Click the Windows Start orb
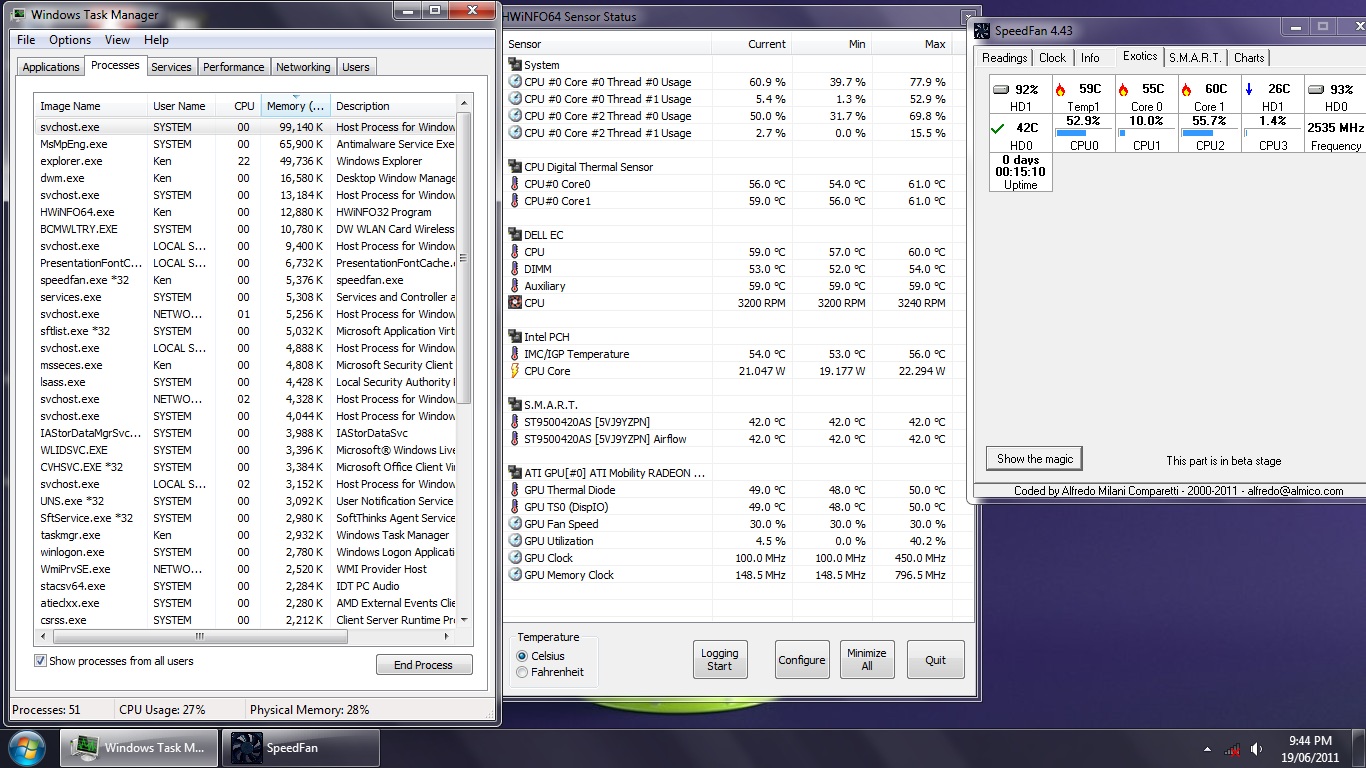 tap(27, 747)
